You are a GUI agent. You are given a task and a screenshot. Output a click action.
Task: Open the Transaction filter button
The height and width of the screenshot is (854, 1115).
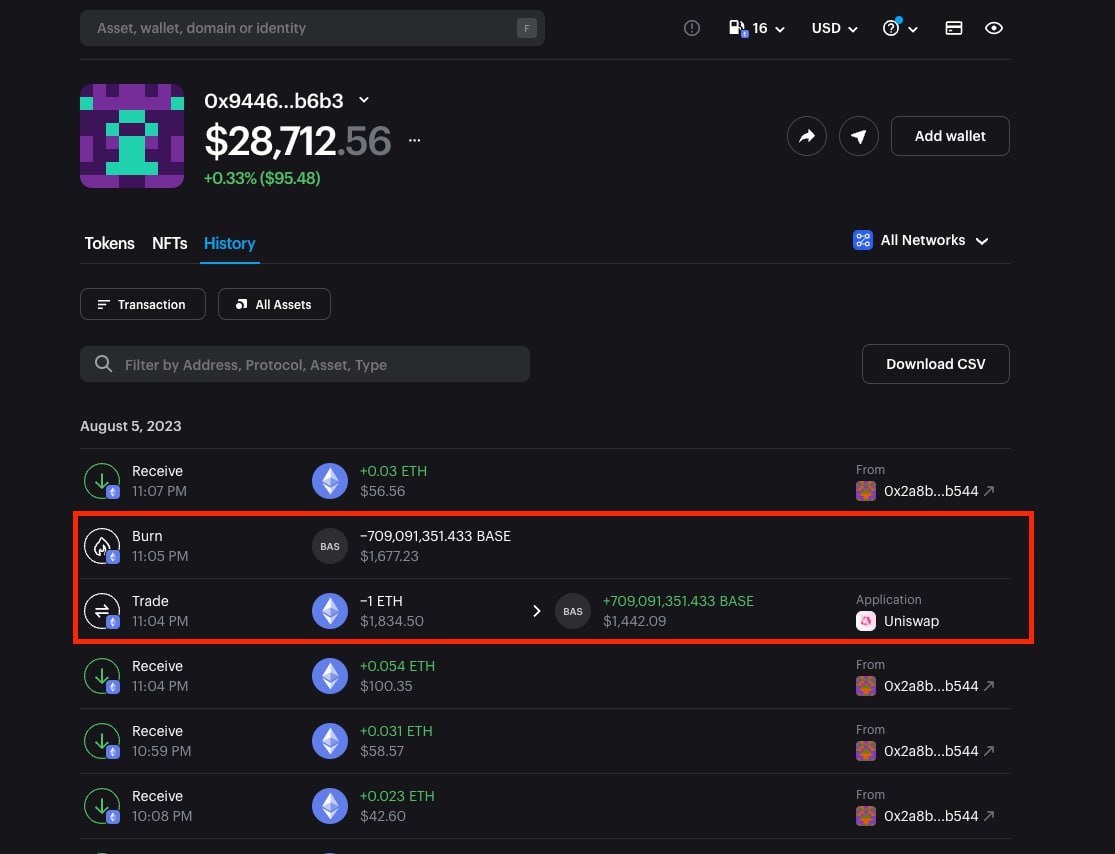coord(143,304)
